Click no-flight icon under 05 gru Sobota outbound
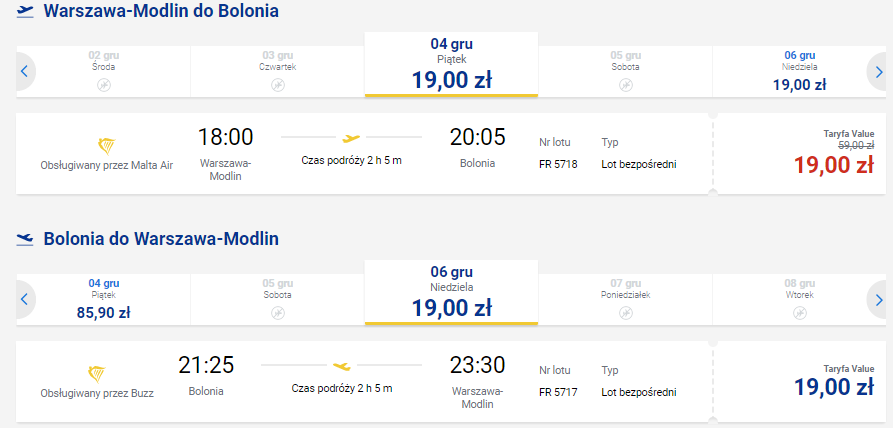This screenshot has height=428, width=893. (x=625, y=85)
